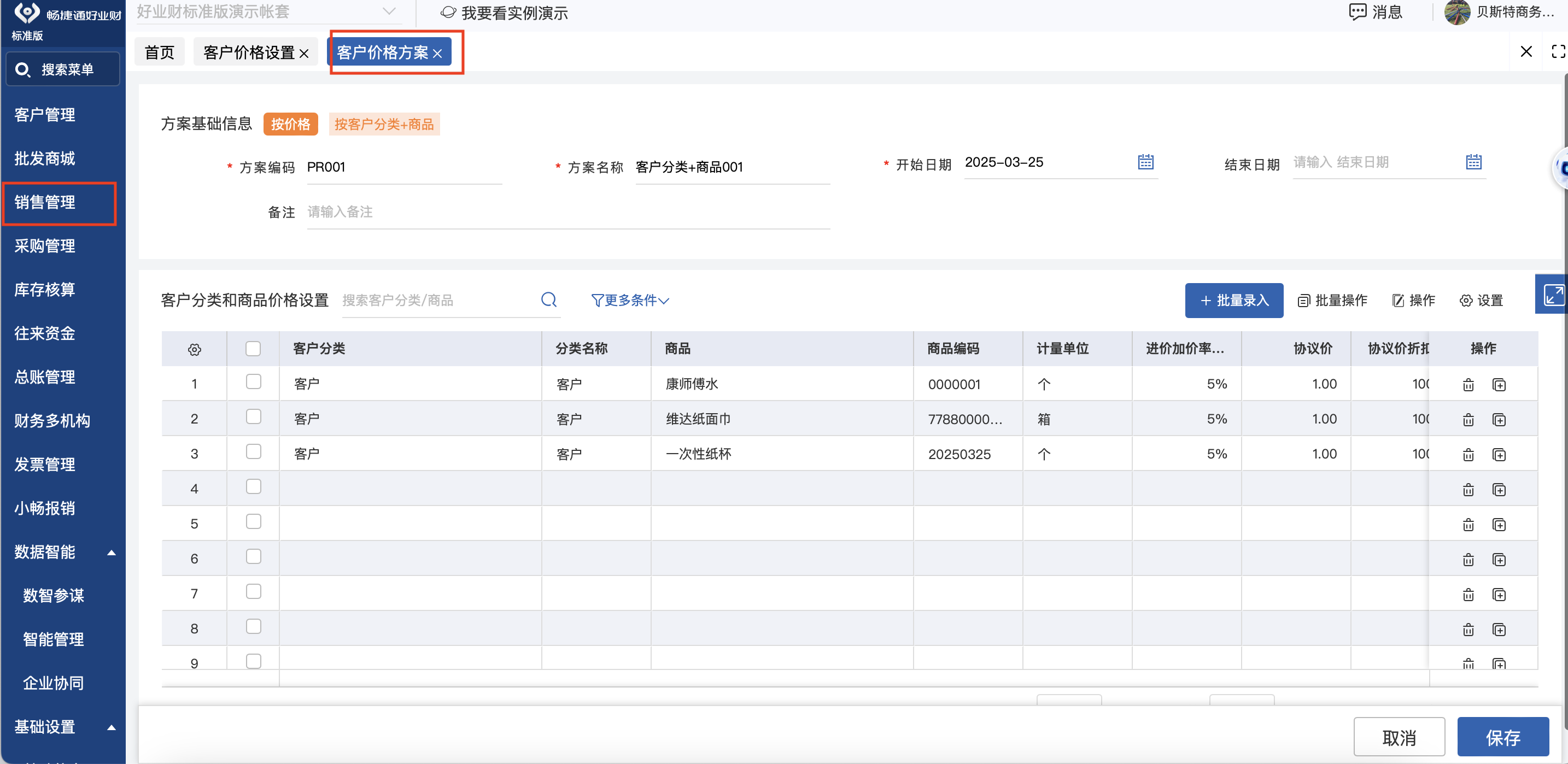
Task: Check the row 6 checkbox
Action: [253, 556]
